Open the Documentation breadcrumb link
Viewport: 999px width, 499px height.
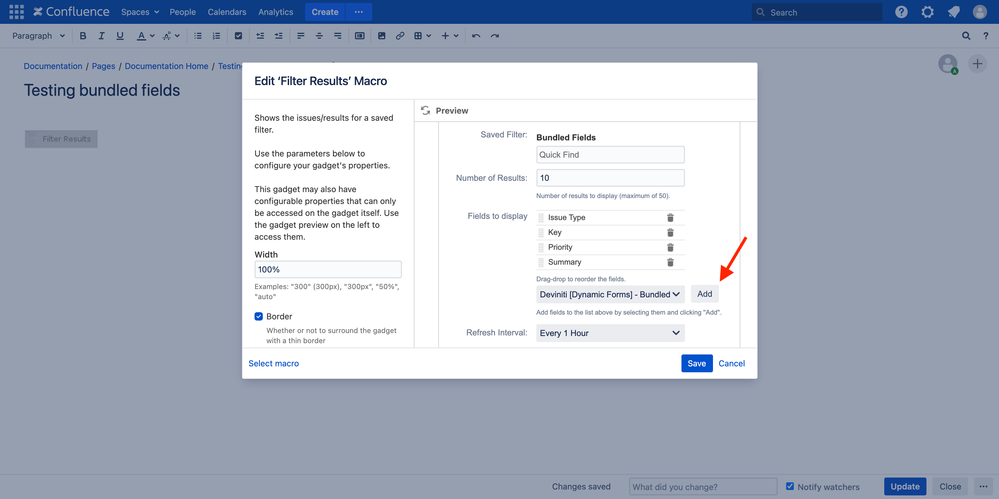coord(53,66)
